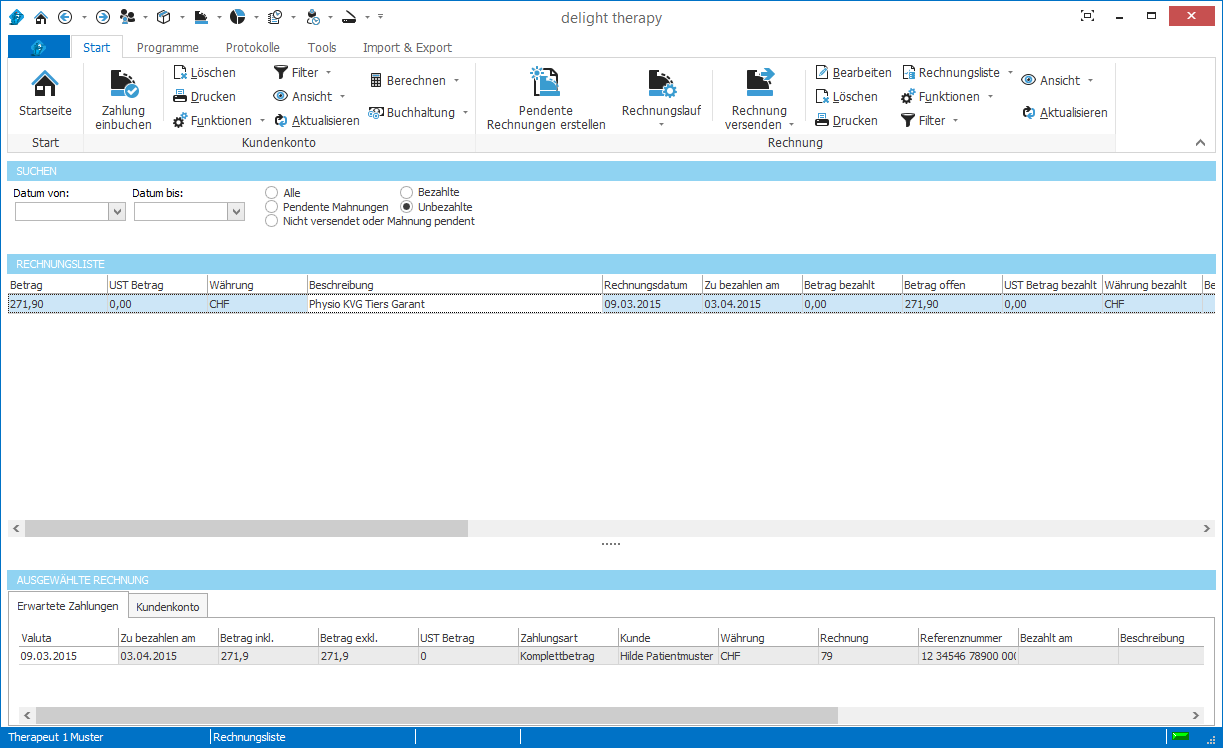Click Drucken in the Kundenkonto group

(204, 97)
